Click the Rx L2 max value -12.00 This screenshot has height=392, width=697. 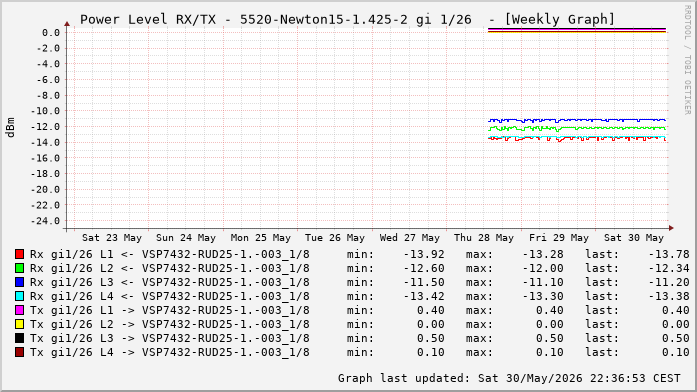[x=543, y=268]
